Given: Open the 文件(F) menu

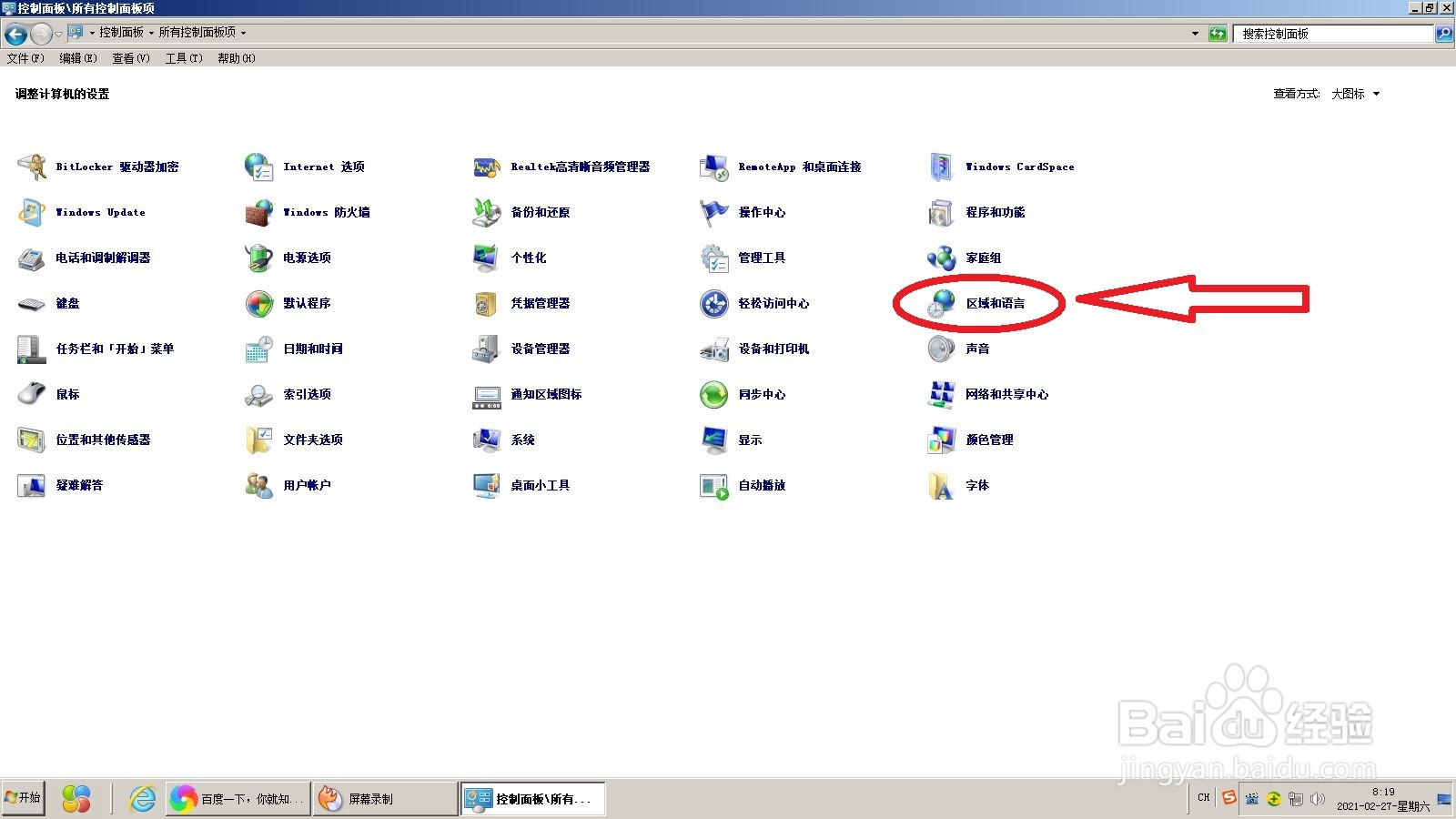Looking at the screenshot, I should 25,58.
